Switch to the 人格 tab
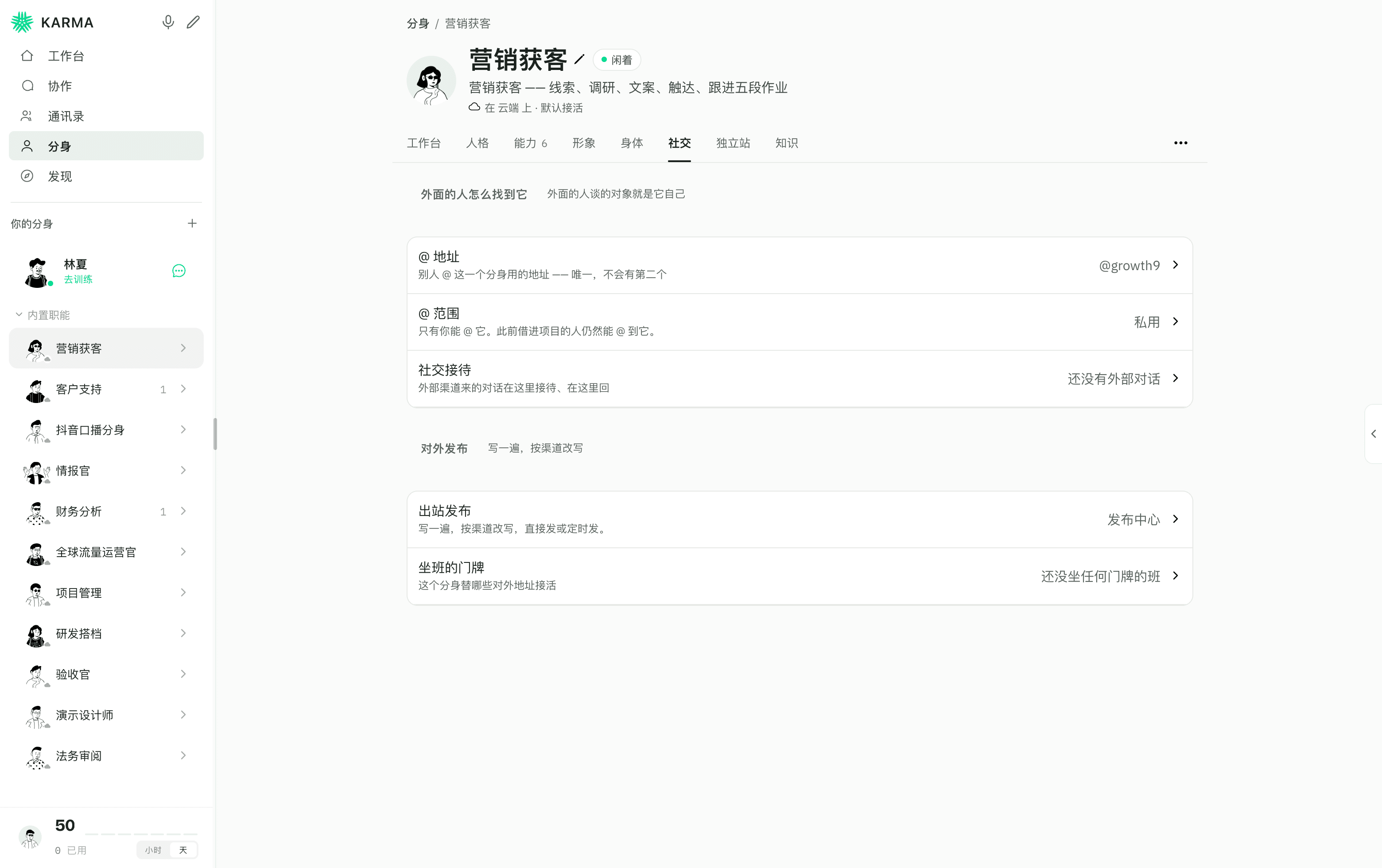This screenshot has width=1382, height=868. (x=477, y=143)
